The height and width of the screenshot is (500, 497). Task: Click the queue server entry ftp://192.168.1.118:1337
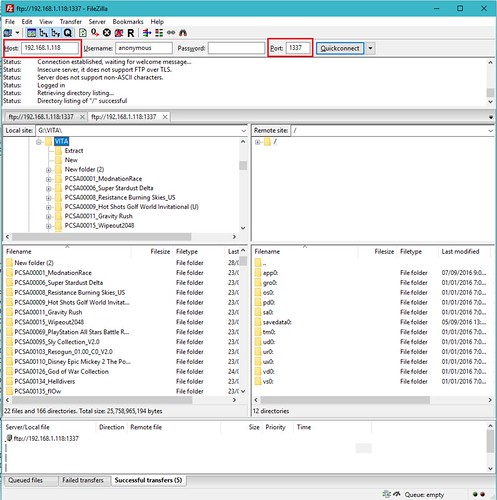[46, 439]
